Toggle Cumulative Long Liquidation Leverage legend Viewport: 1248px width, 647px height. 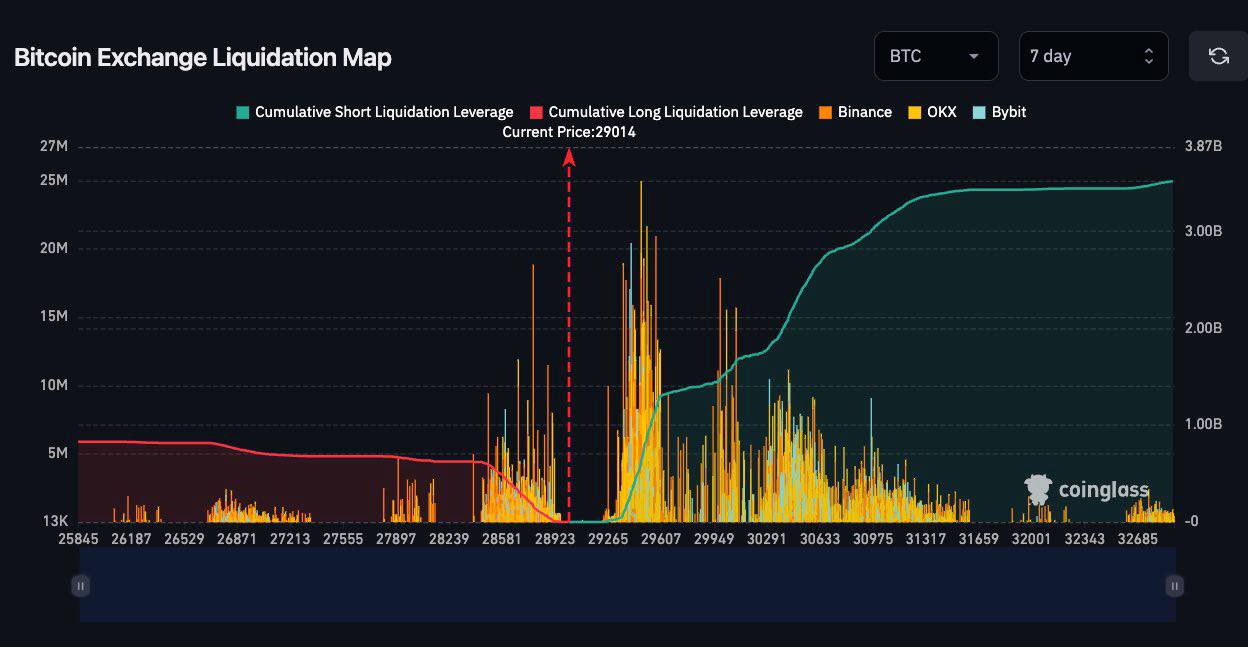[x=666, y=112]
